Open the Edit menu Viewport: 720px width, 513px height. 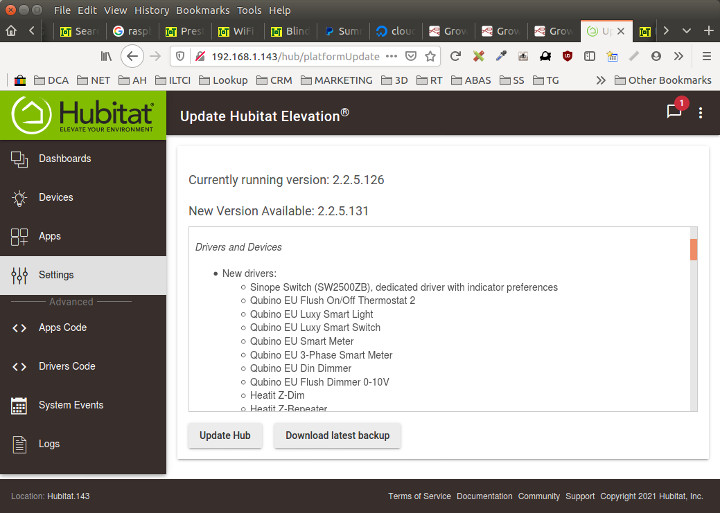[x=87, y=10]
